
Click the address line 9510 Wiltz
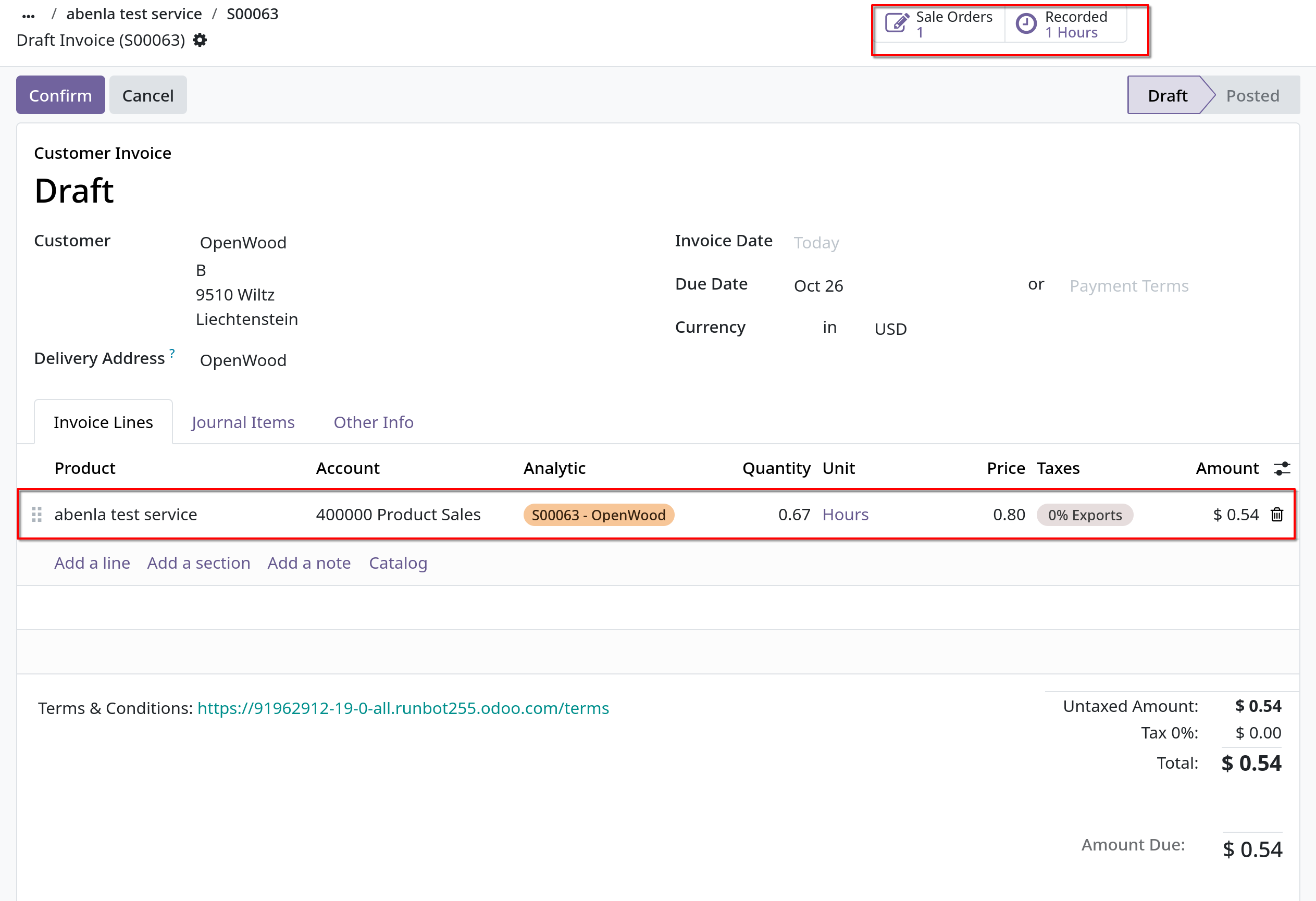pos(235,295)
